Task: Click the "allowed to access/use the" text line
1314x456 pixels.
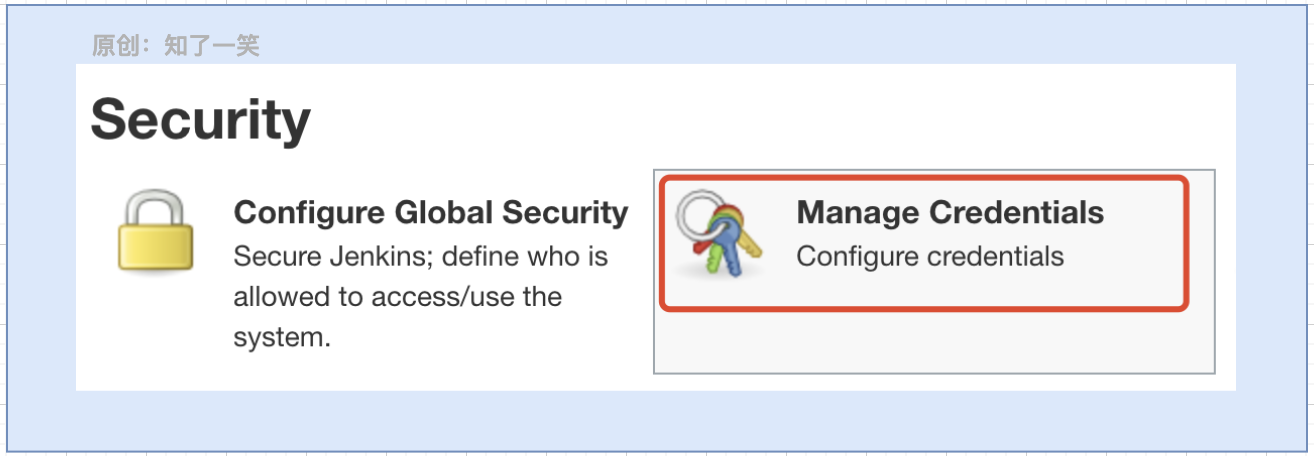Action: coord(398,297)
